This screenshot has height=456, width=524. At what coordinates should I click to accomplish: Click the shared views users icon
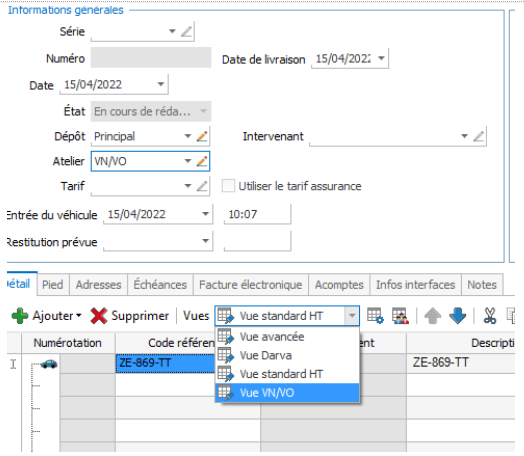click(x=400, y=316)
